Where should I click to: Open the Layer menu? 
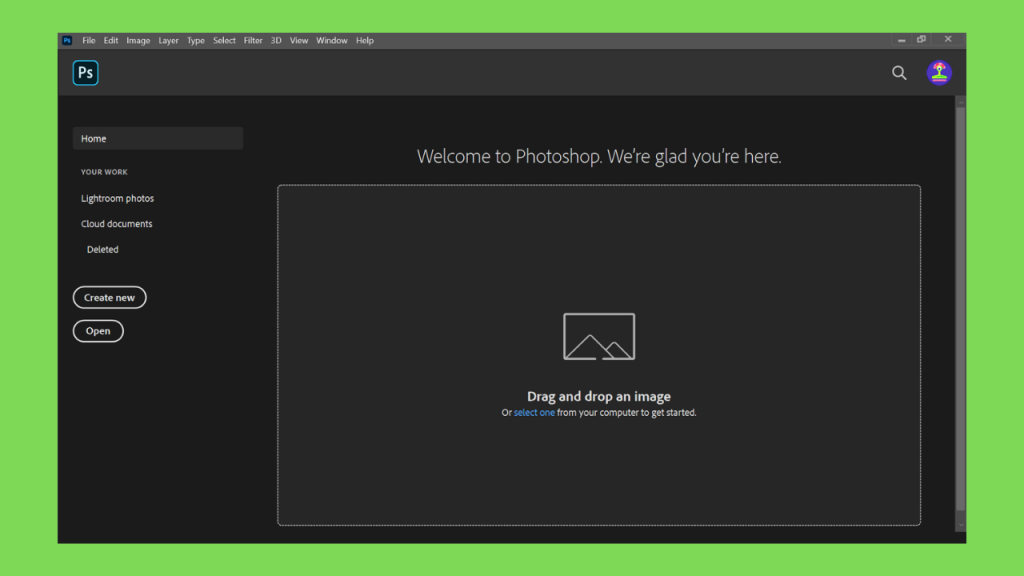168,40
